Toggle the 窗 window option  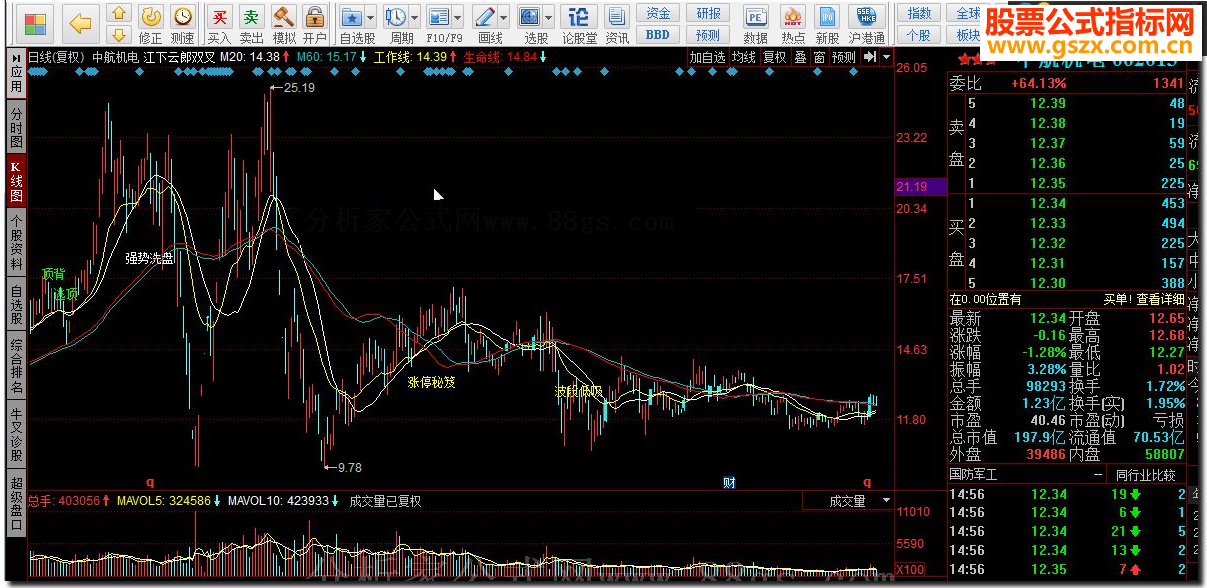tap(819, 57)
